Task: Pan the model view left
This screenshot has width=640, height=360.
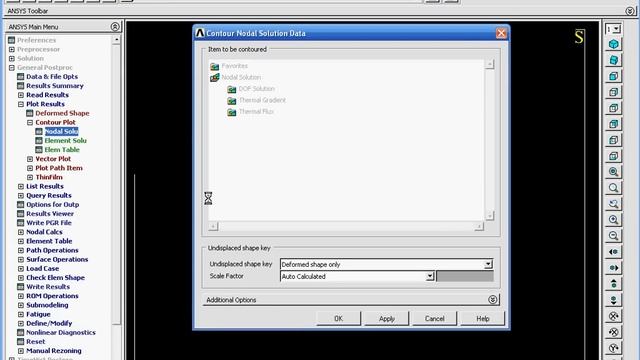Action: pos(613,252)
